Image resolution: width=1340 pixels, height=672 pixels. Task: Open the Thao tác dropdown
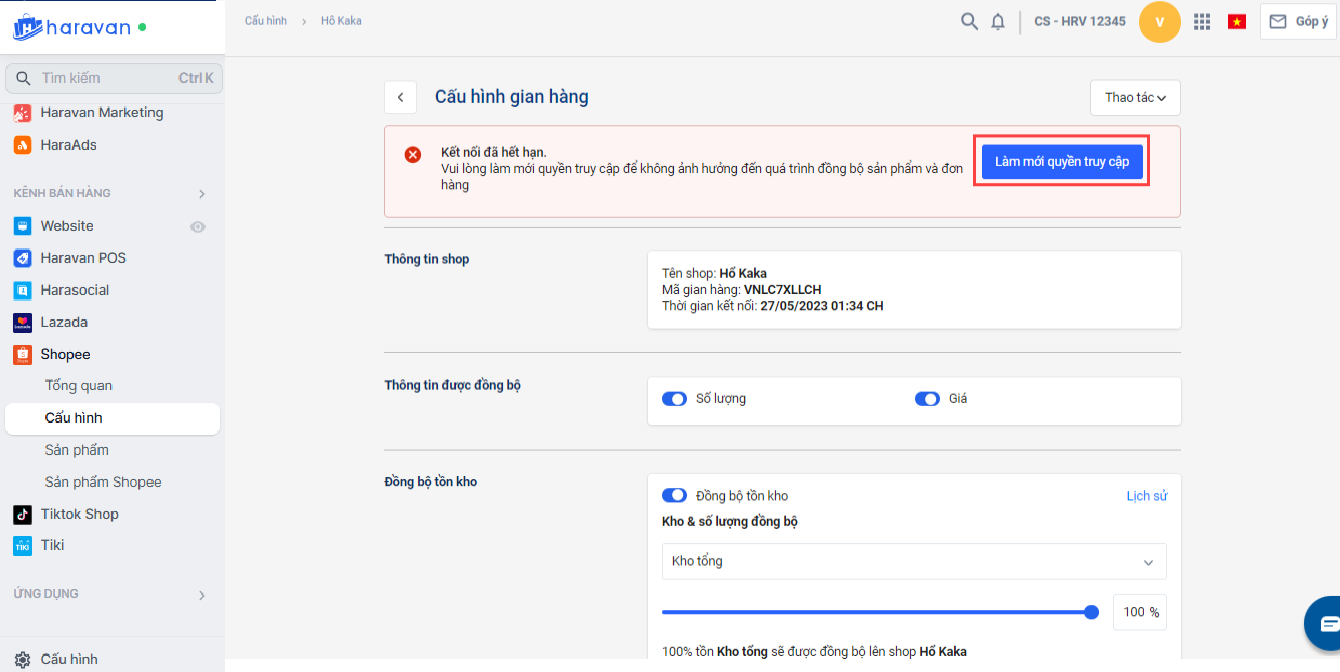coord(1135,97)
